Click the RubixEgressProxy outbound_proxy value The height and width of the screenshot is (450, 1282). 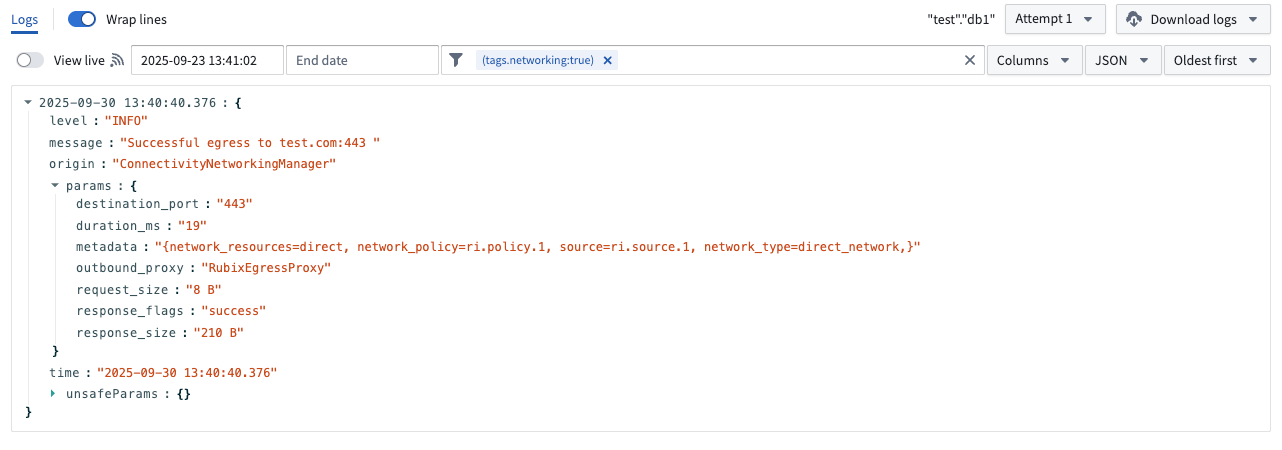tap(265, 268)
